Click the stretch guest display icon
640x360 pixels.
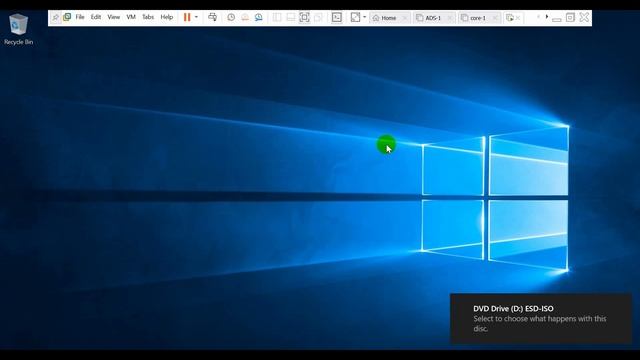coord(356,17)
